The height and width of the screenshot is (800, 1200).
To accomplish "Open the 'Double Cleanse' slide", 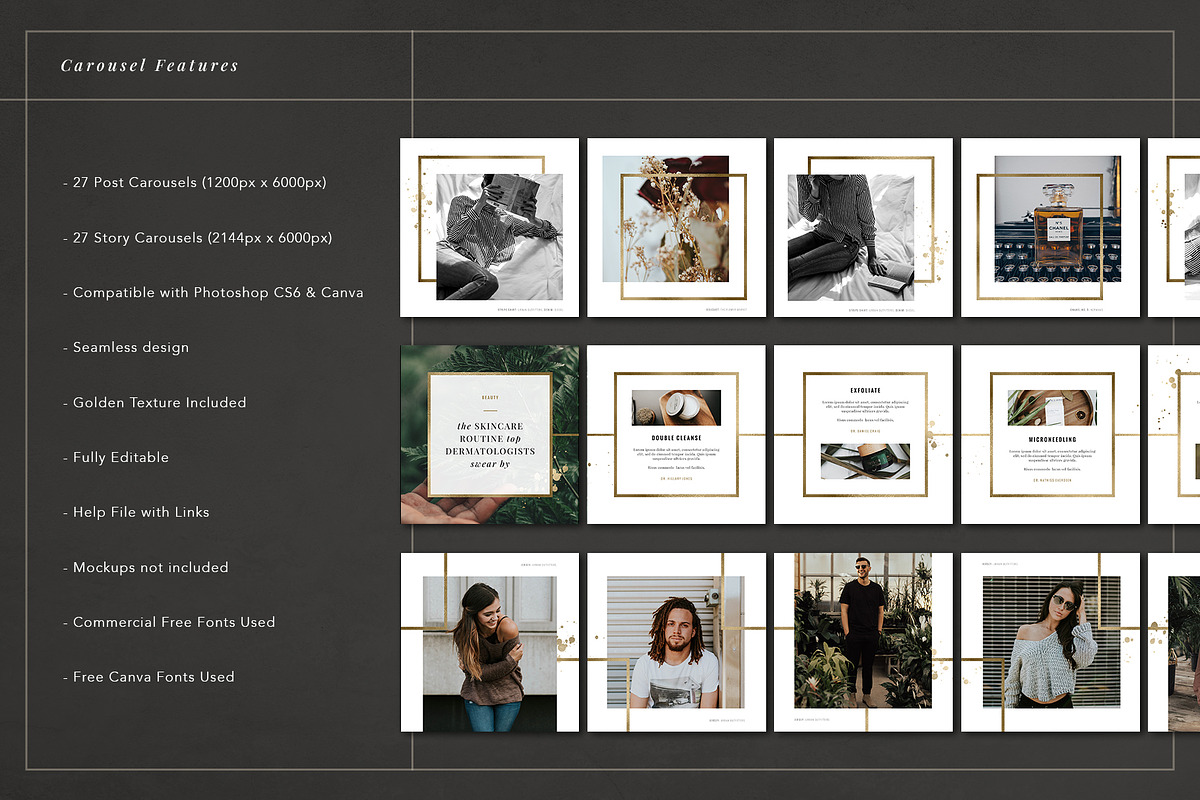I will click(x=676, y=435).
